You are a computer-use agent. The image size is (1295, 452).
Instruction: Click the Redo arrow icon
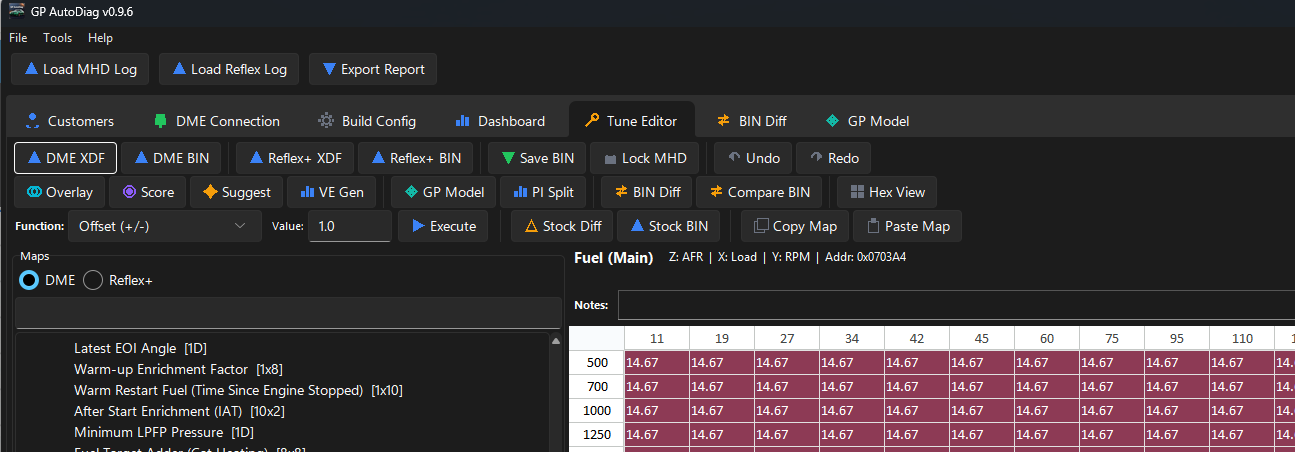pos(816,158)
